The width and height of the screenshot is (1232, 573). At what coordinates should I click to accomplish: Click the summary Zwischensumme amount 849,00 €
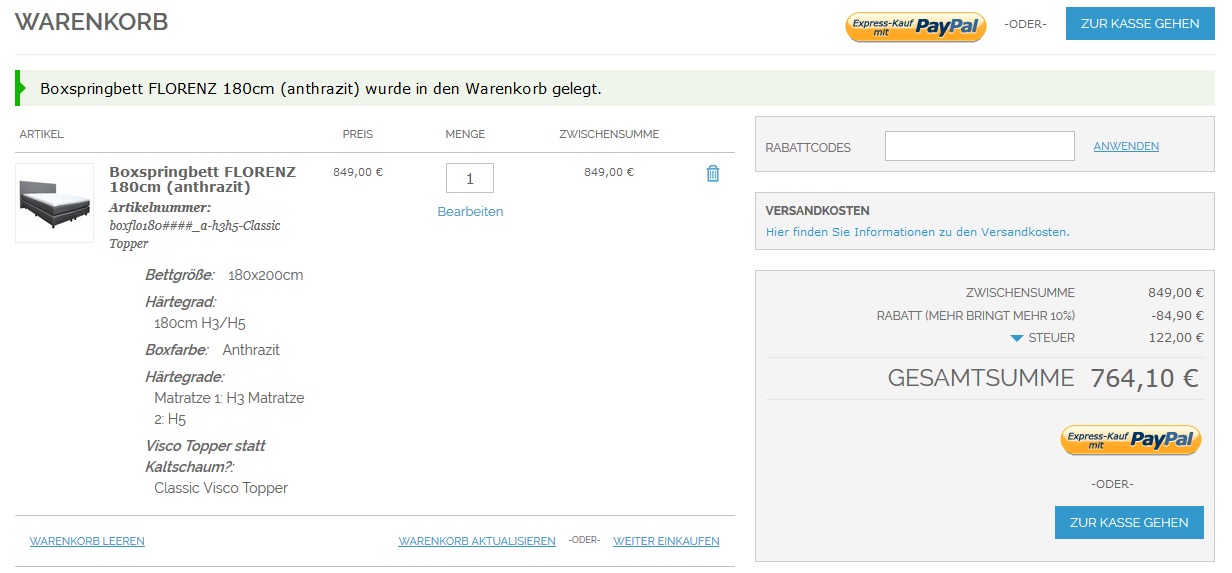[1176, 293]
